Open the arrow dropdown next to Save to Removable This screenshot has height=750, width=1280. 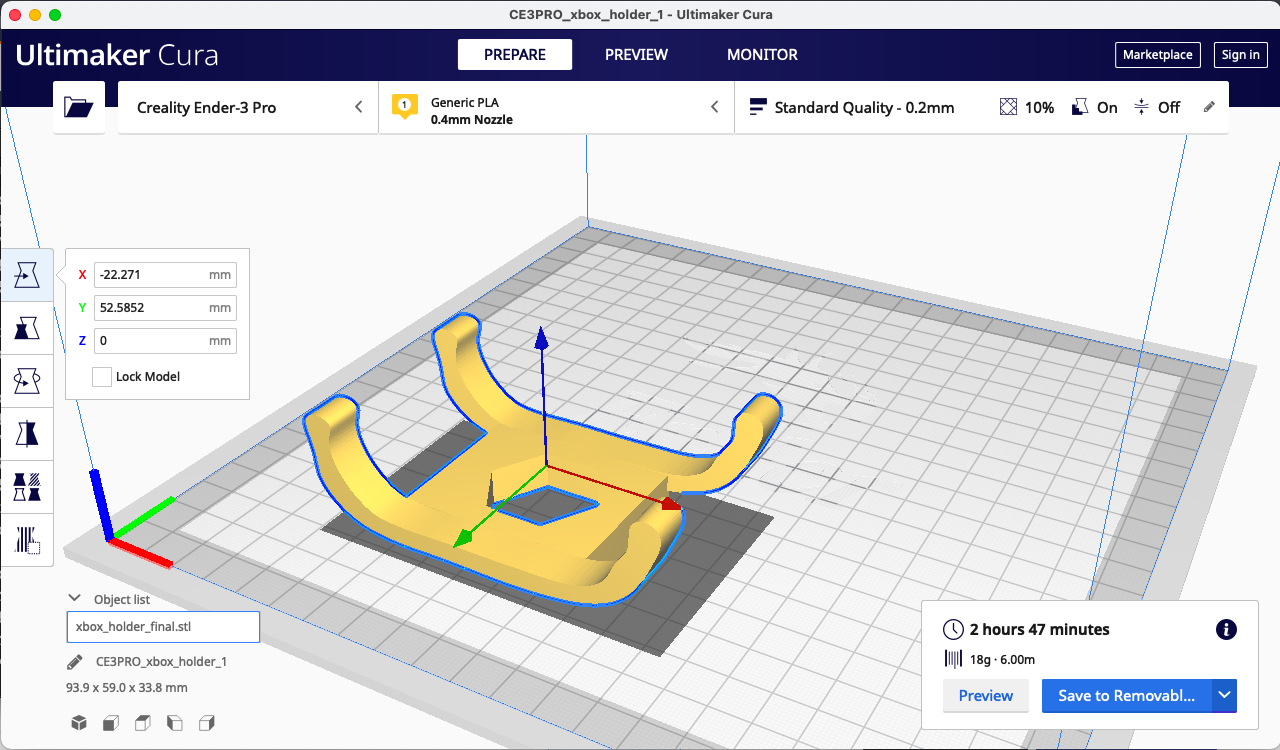click(1225, 696)
